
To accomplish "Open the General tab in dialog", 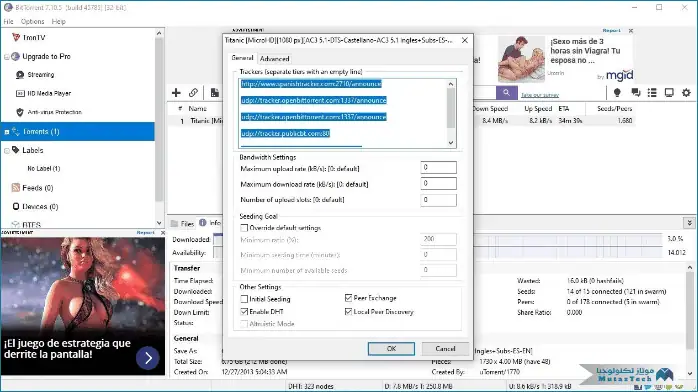I will point(243,58).
